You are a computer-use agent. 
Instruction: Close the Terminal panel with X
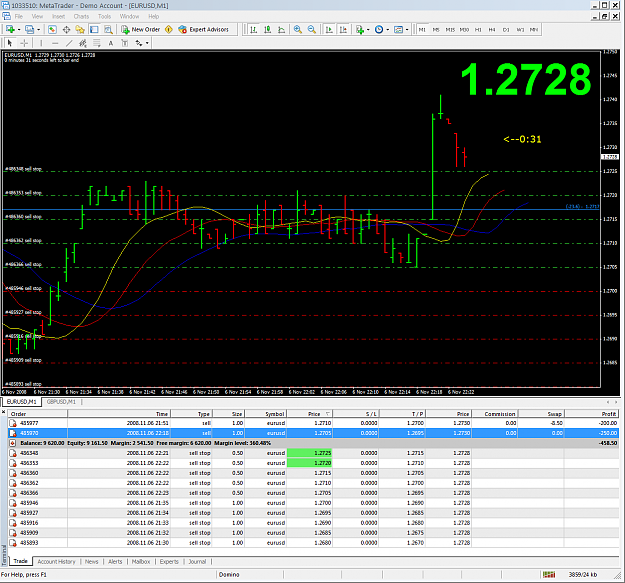tap(4, 412)
